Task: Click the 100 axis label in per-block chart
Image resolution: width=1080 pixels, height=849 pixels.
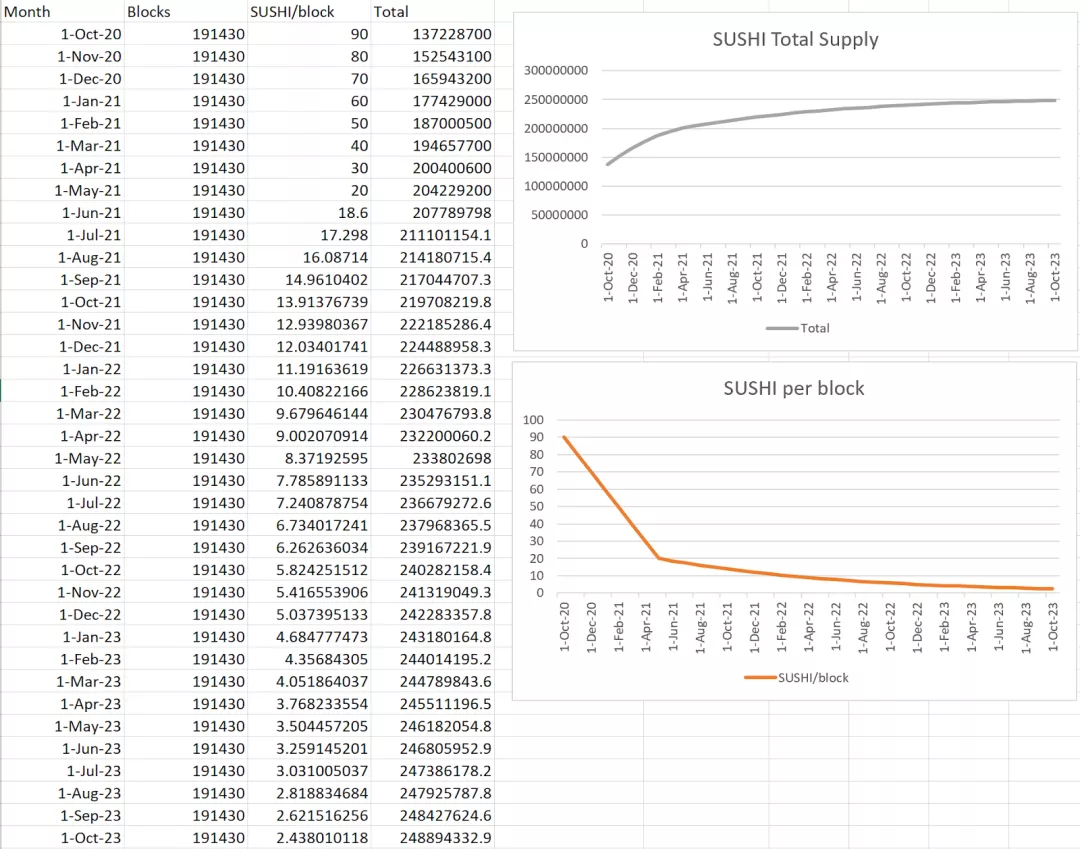Action: click(533, 420)
